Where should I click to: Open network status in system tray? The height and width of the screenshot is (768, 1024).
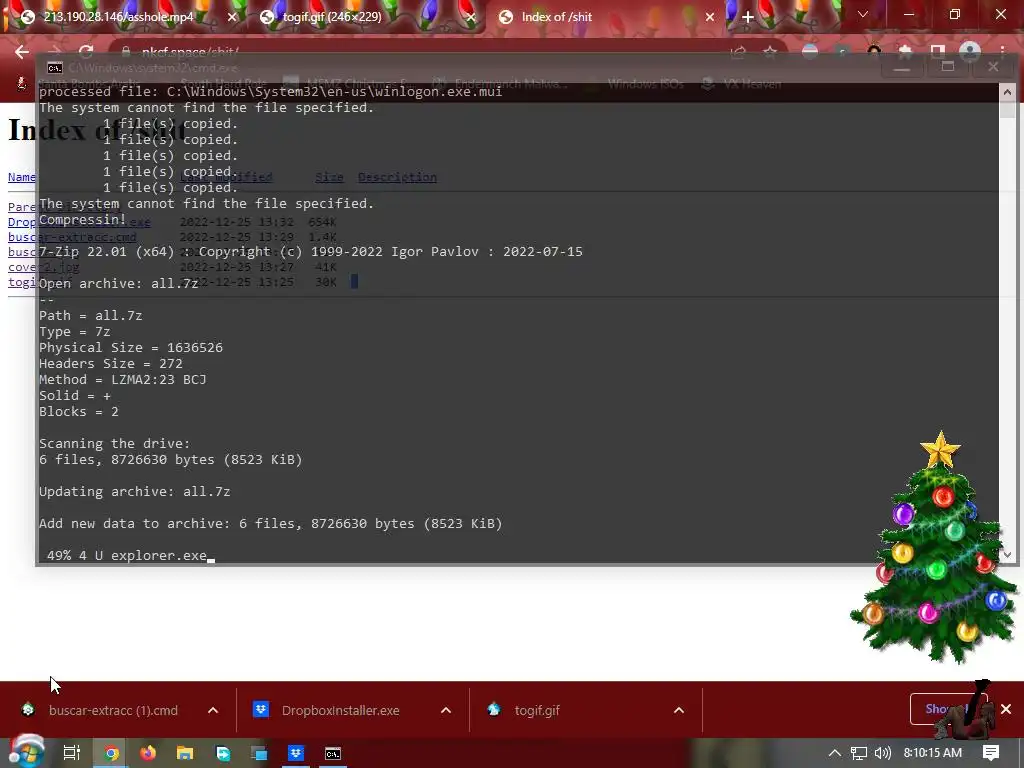pyautogui.click(x=859, y=753)
